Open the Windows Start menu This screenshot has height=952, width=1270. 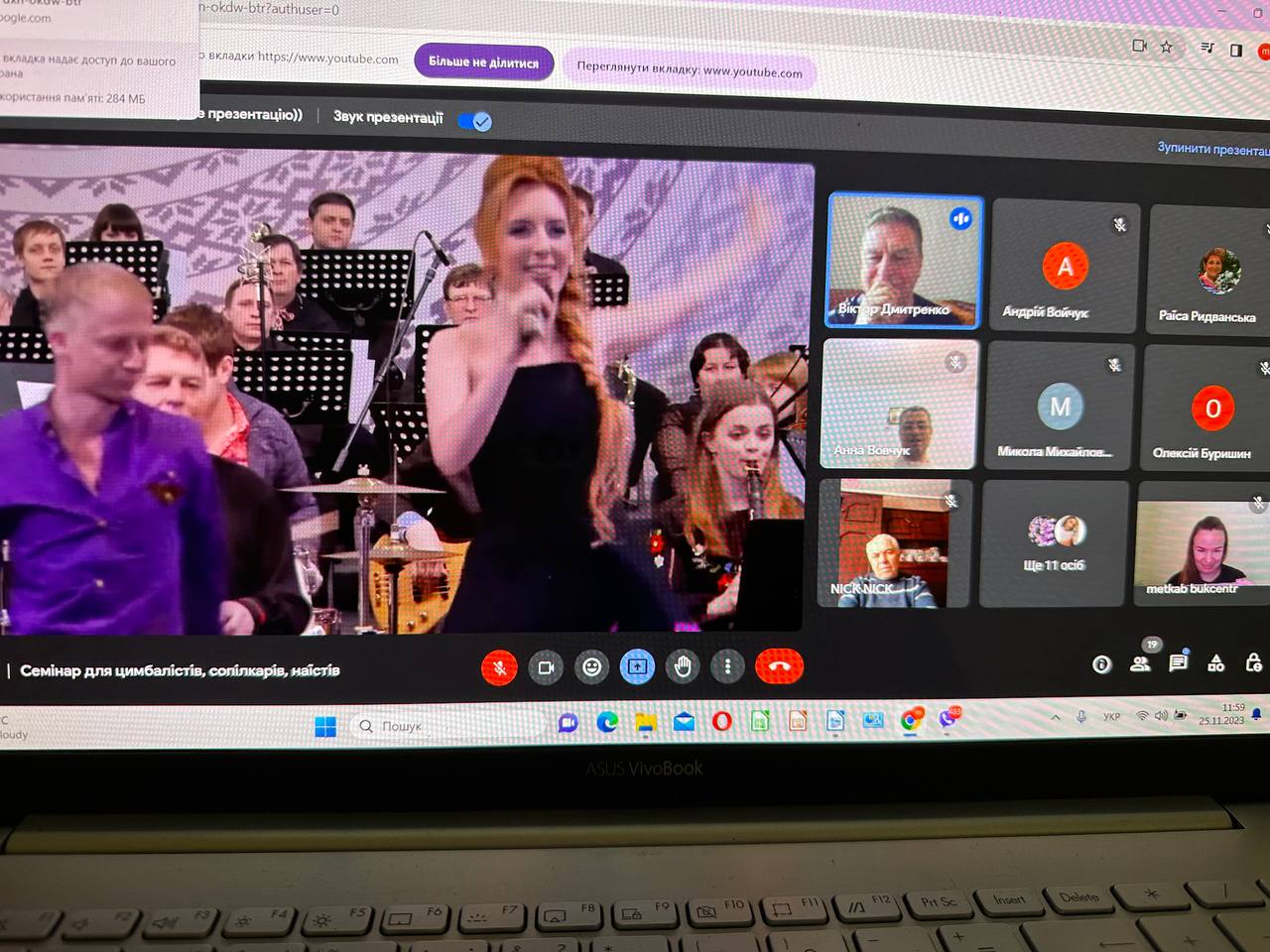325,726
